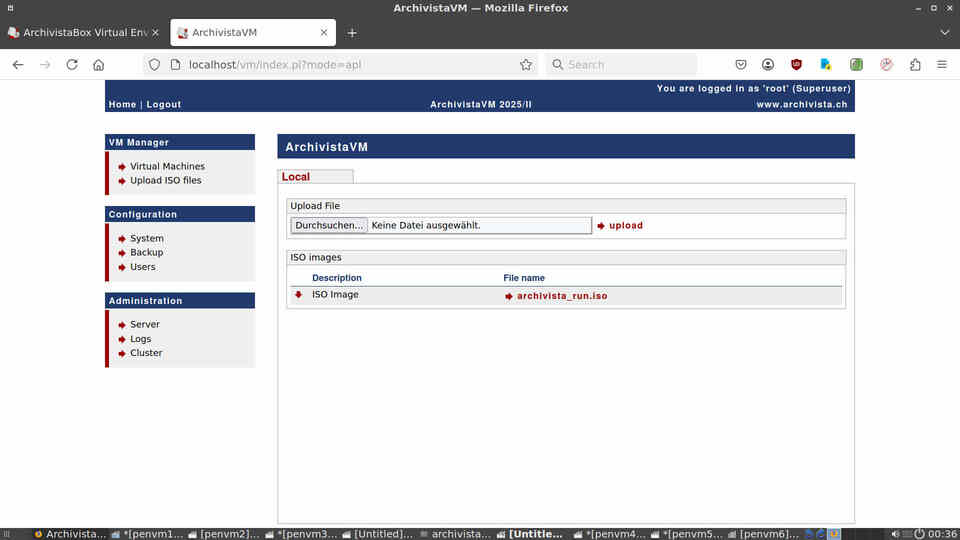
Task: Click red arrow icon before upload
Action: coord(601,226)
